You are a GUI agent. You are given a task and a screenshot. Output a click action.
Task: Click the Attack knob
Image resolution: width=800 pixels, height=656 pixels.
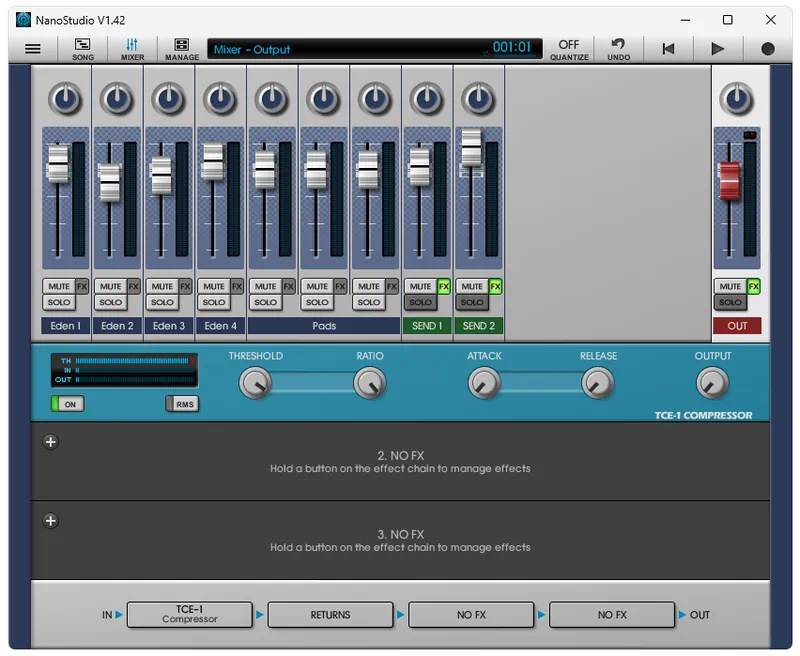(484, 384)
